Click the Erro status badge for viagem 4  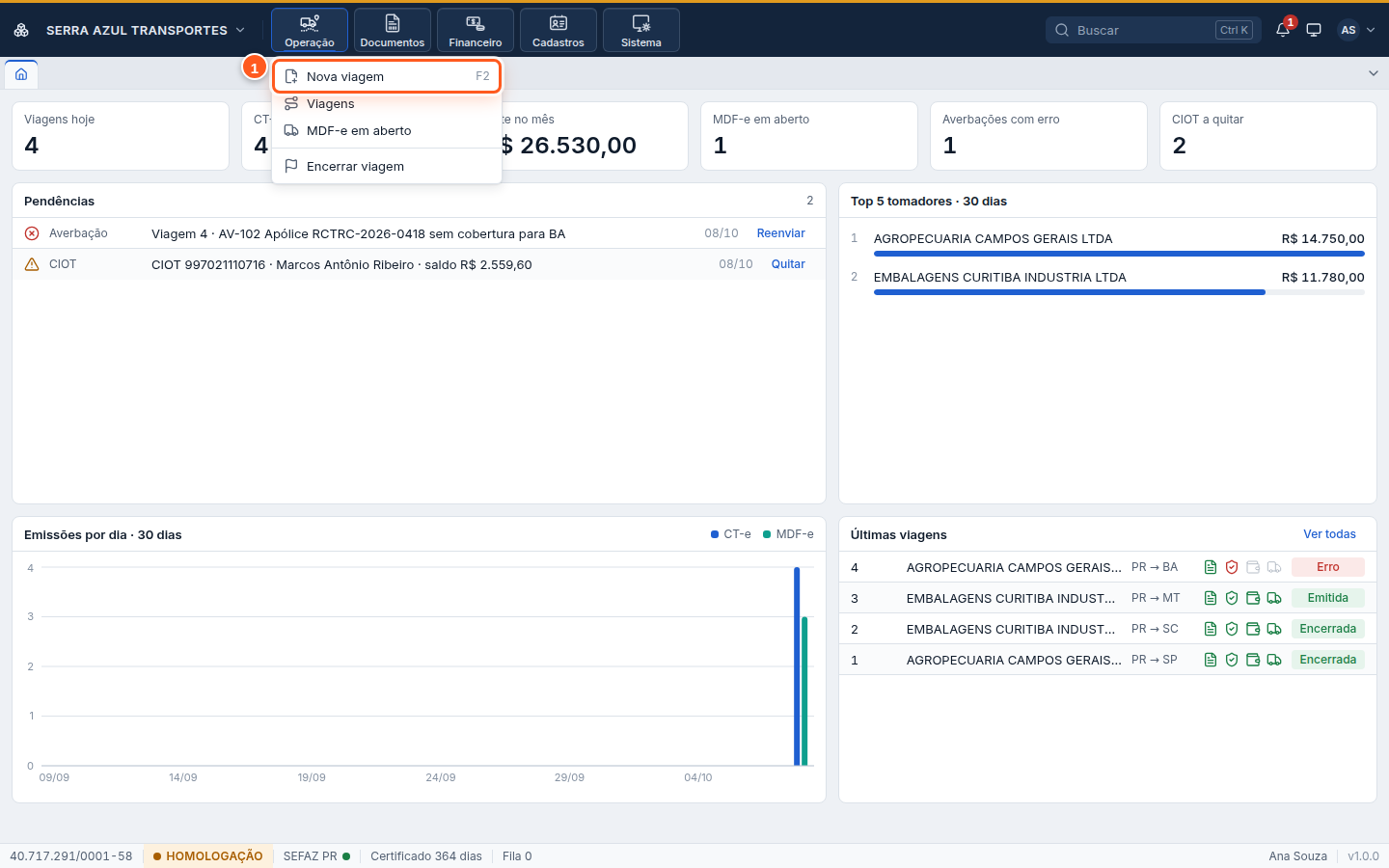[1327, 567]
